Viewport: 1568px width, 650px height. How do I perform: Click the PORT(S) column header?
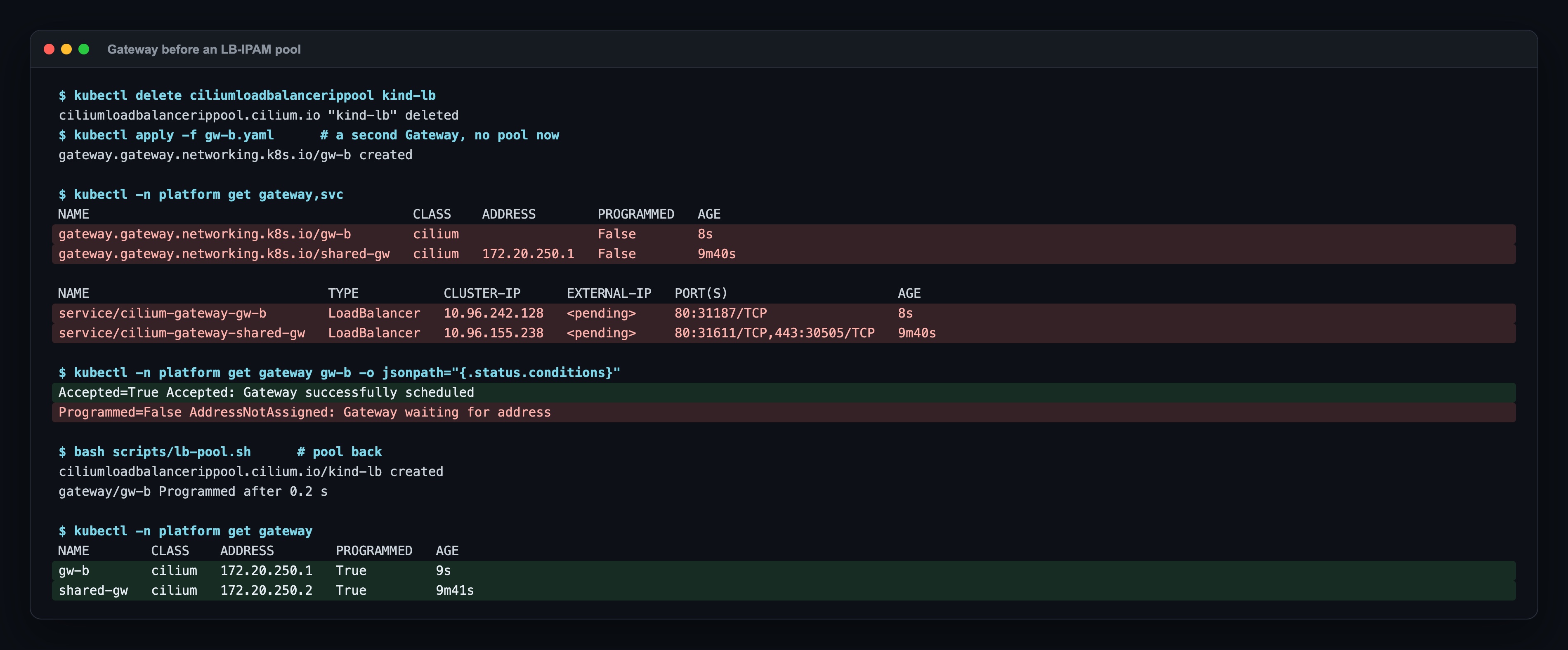tap(701, 293)
